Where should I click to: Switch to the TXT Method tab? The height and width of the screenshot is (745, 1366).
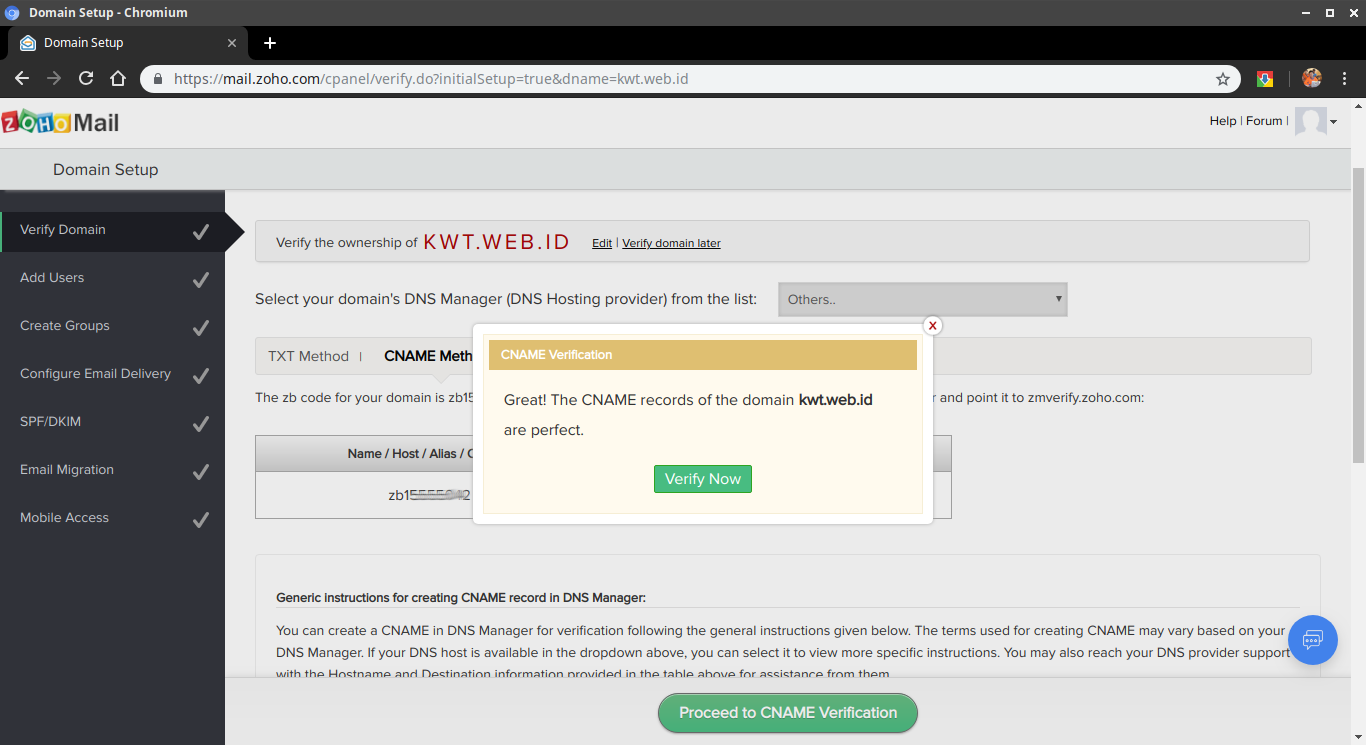coord(308,355)
